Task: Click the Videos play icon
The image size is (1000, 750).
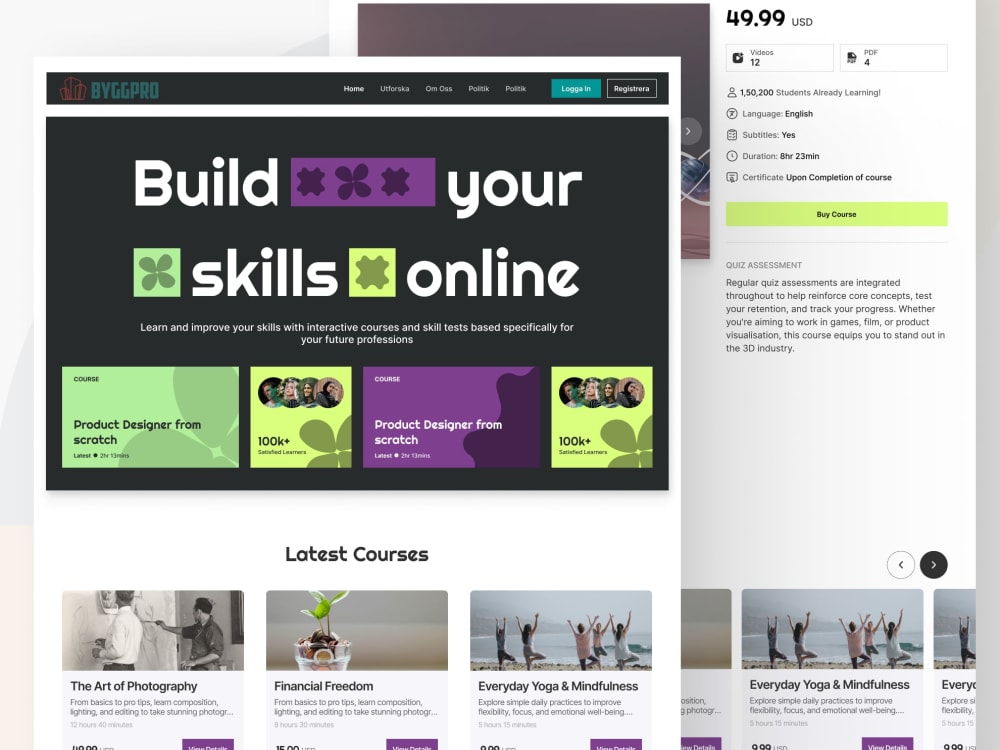Action: tap(738, 58)
